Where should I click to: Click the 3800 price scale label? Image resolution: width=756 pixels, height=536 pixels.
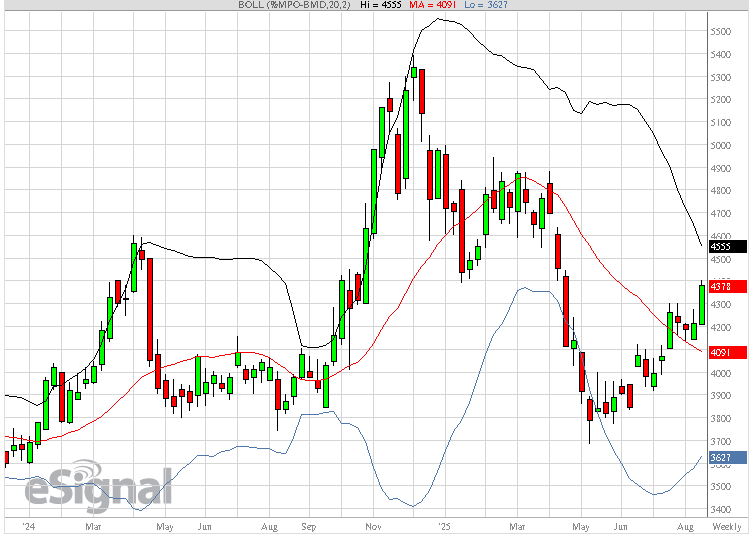(x=721, y=418)
